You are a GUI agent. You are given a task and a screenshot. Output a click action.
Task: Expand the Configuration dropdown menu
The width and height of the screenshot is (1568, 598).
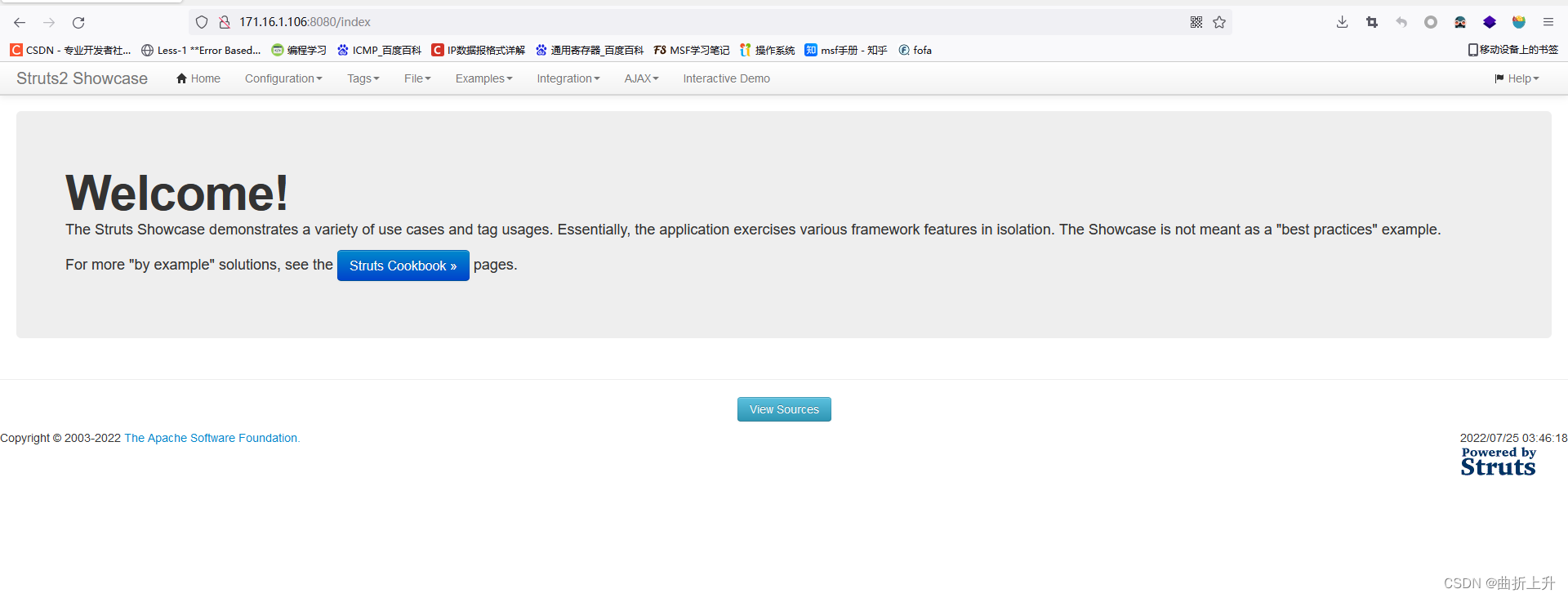point(283,78)
